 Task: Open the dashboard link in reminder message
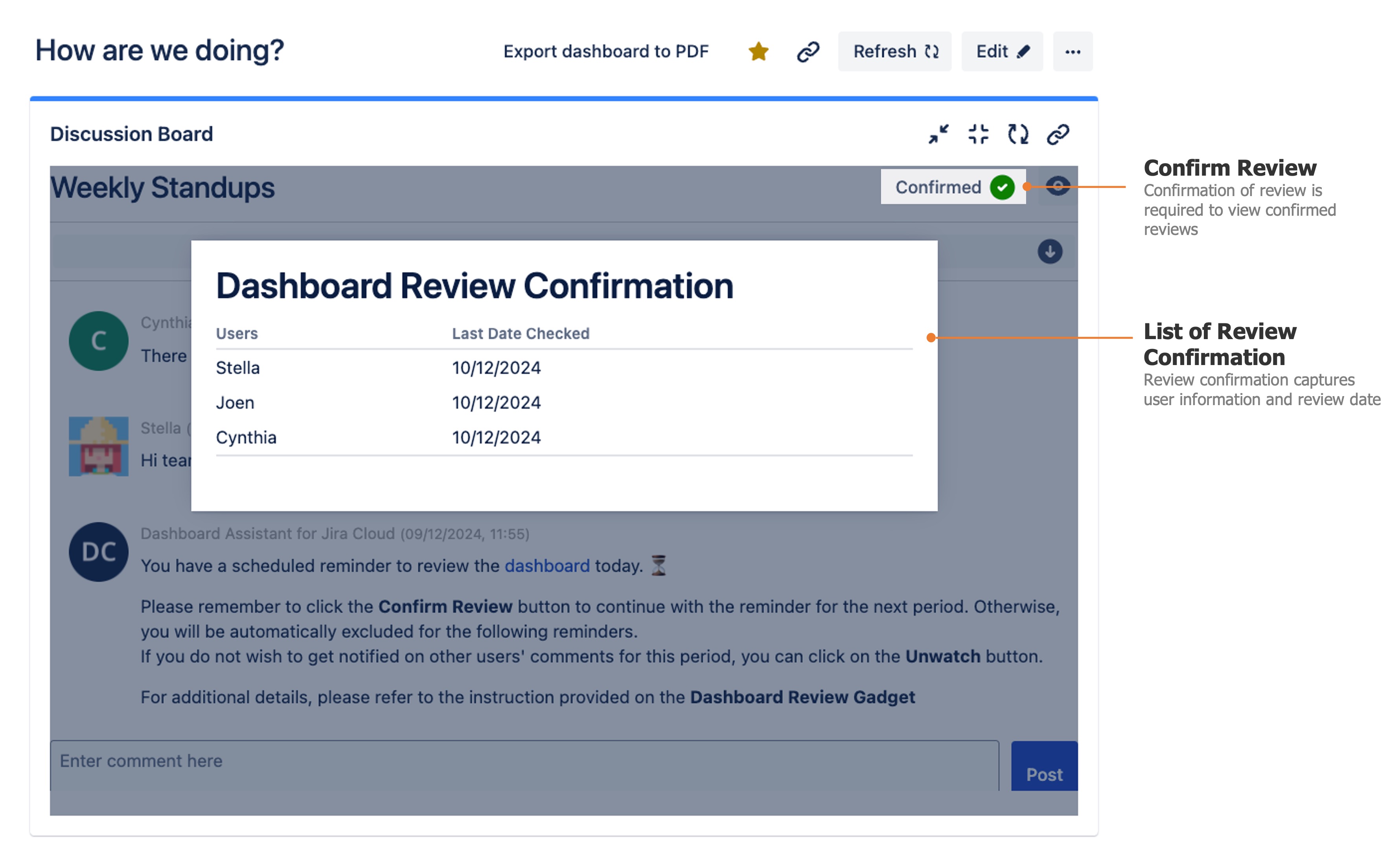click(x=547, y=566)
